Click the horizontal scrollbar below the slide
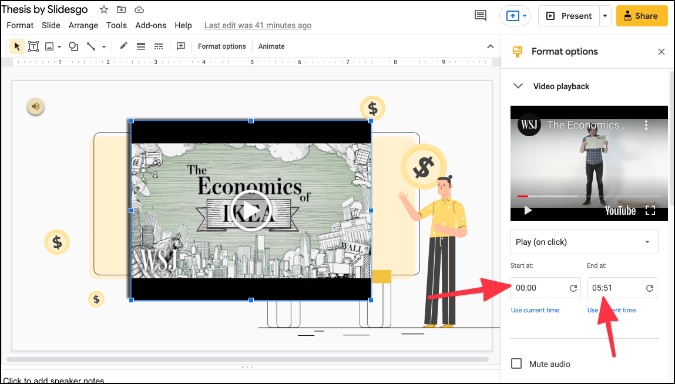 [x=248, y=359]
